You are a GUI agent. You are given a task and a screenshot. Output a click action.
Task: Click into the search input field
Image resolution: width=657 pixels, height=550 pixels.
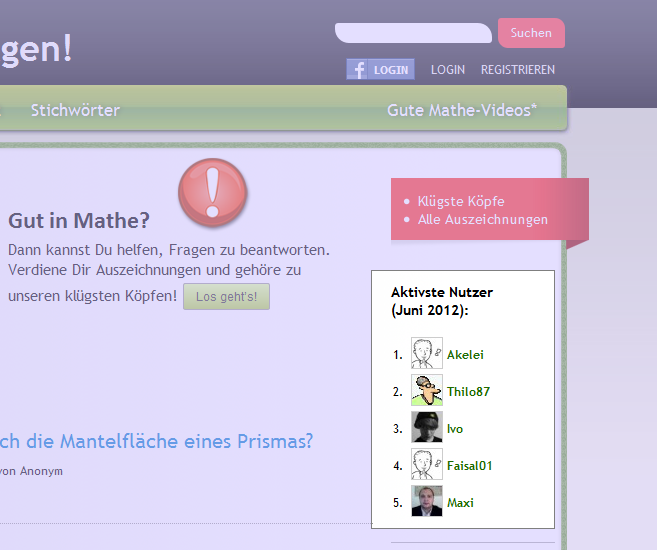pos(413,33)
